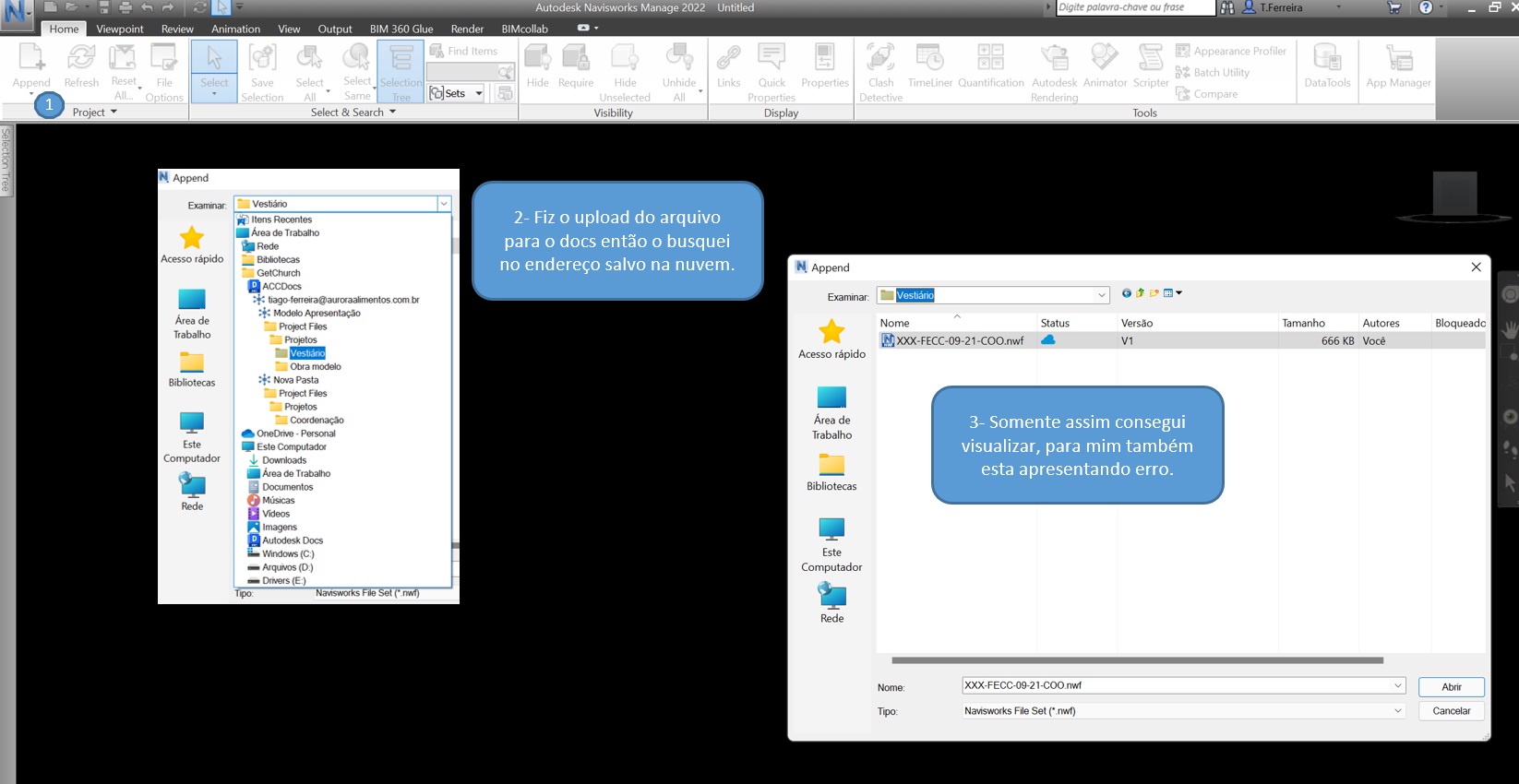1519x784 pixels.
Task: Open Appearance Profiler
Action: [1231, 51]
